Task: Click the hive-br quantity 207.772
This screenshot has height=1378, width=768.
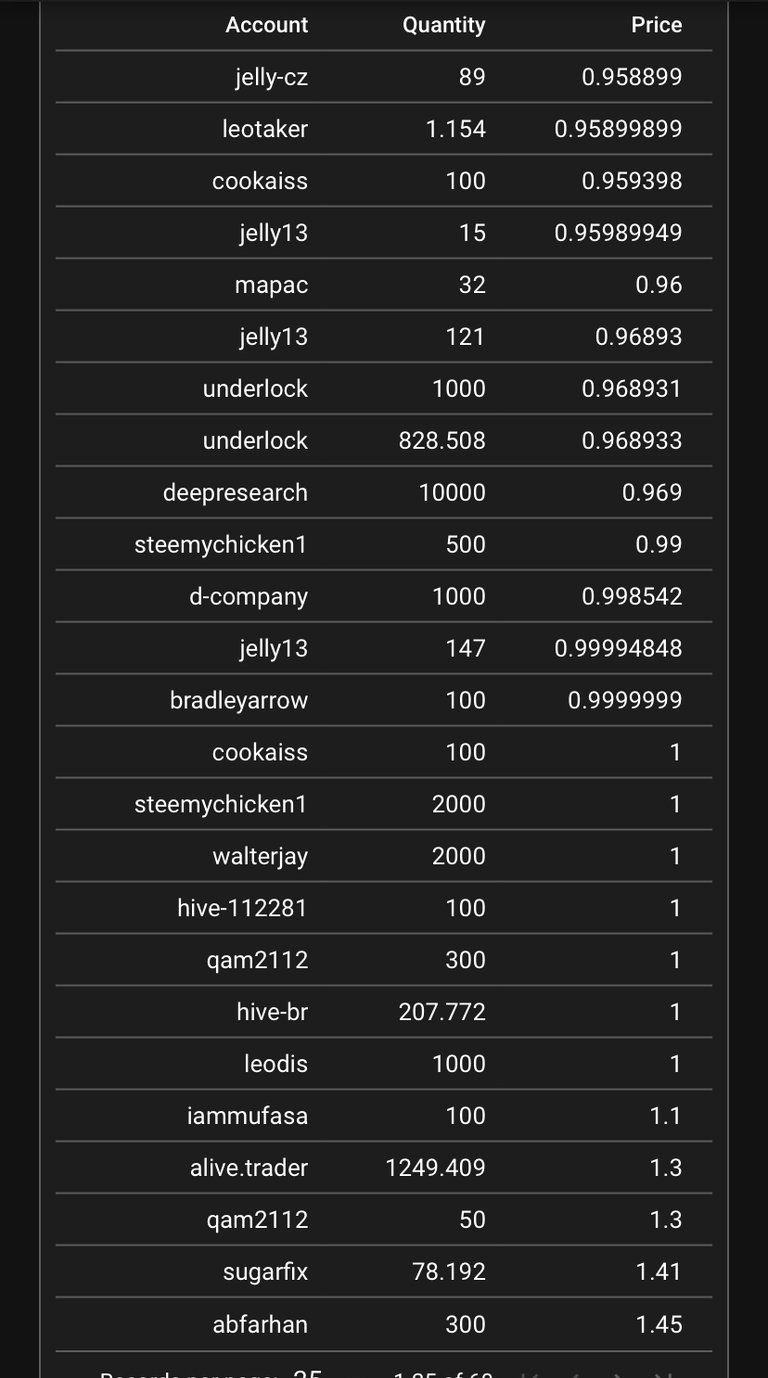Action: coord(442,1012)
